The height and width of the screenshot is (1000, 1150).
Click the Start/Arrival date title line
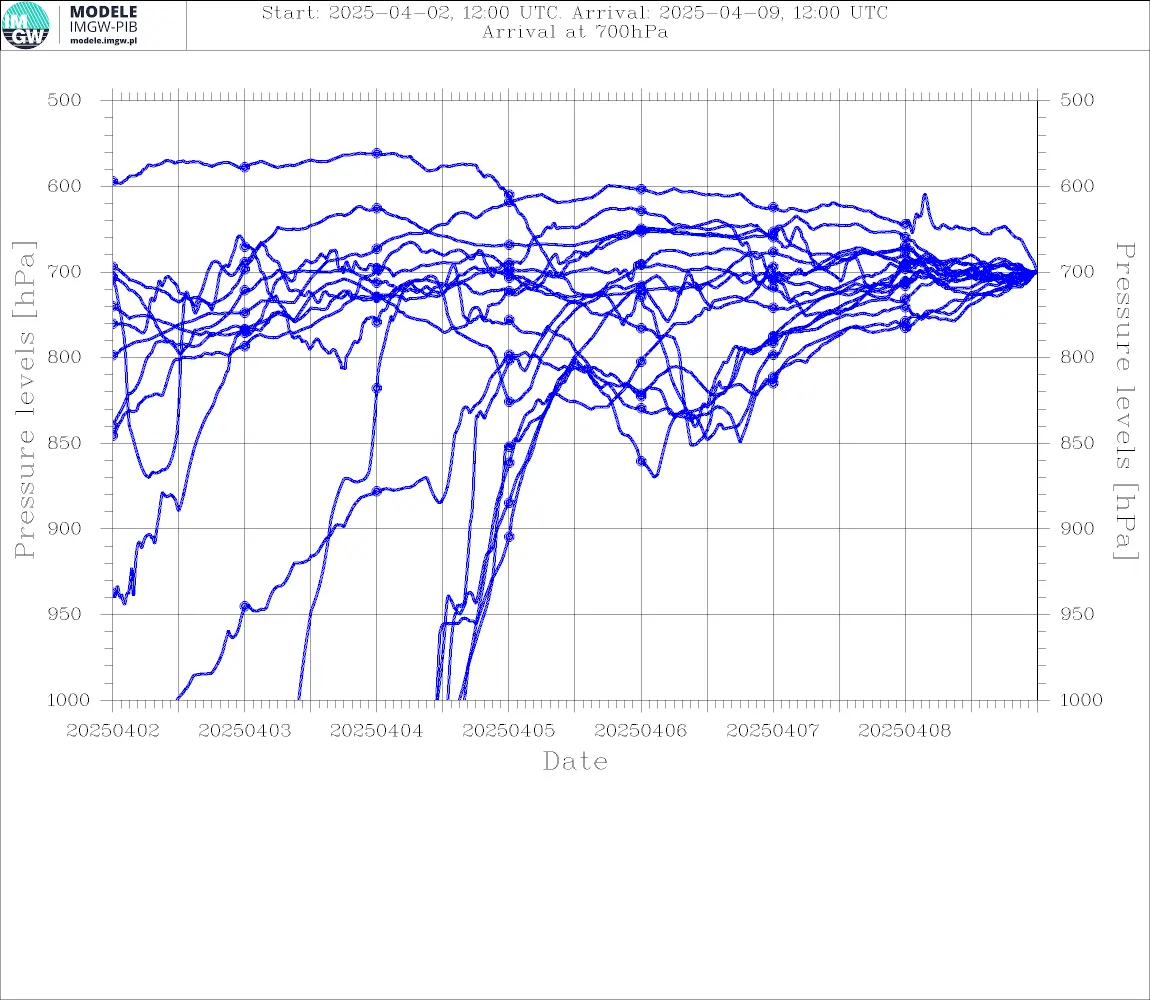tap(575, 12)
